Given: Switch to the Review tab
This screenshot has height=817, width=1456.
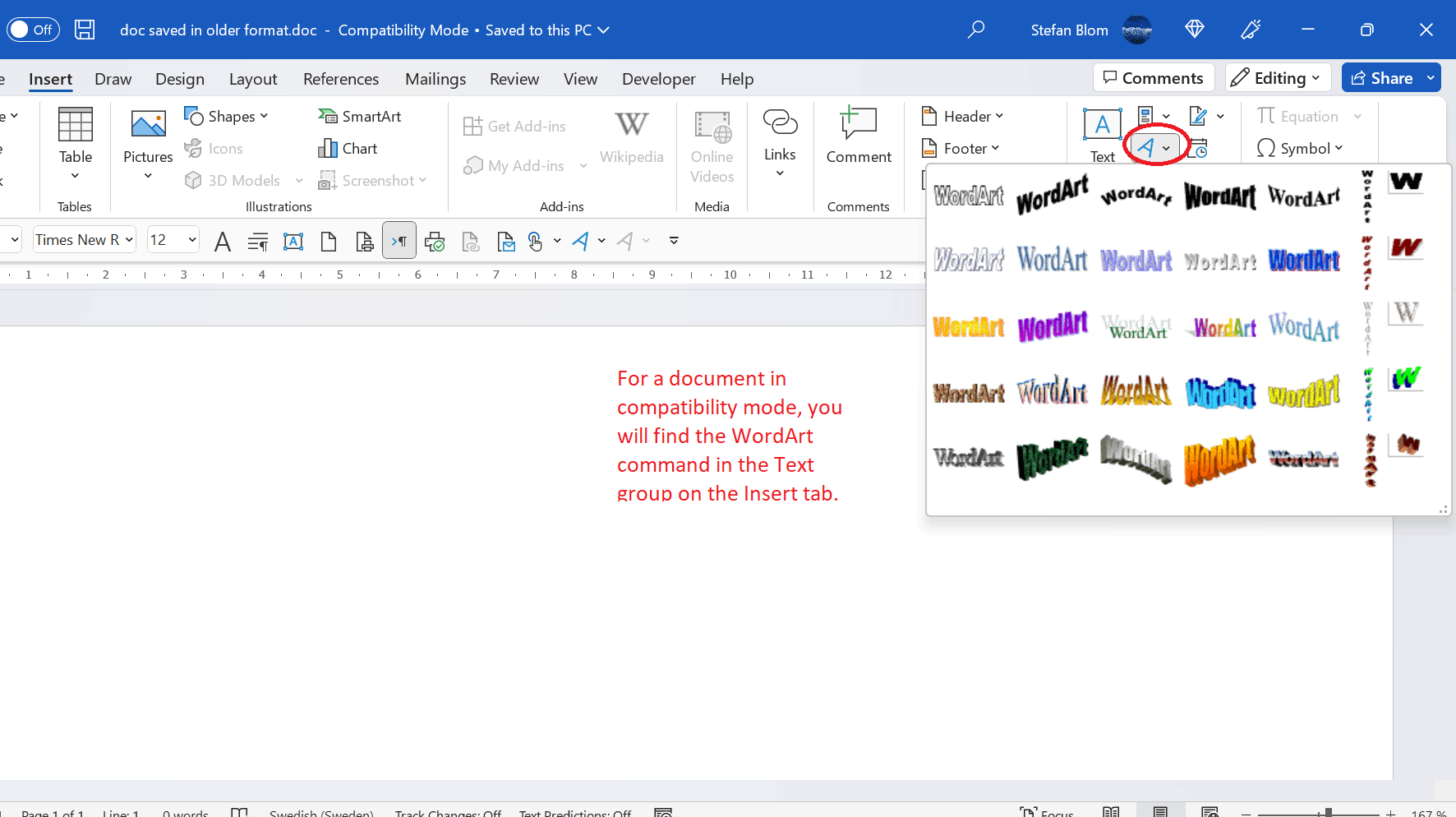Looking at the screenshot, I should (514, 79).
